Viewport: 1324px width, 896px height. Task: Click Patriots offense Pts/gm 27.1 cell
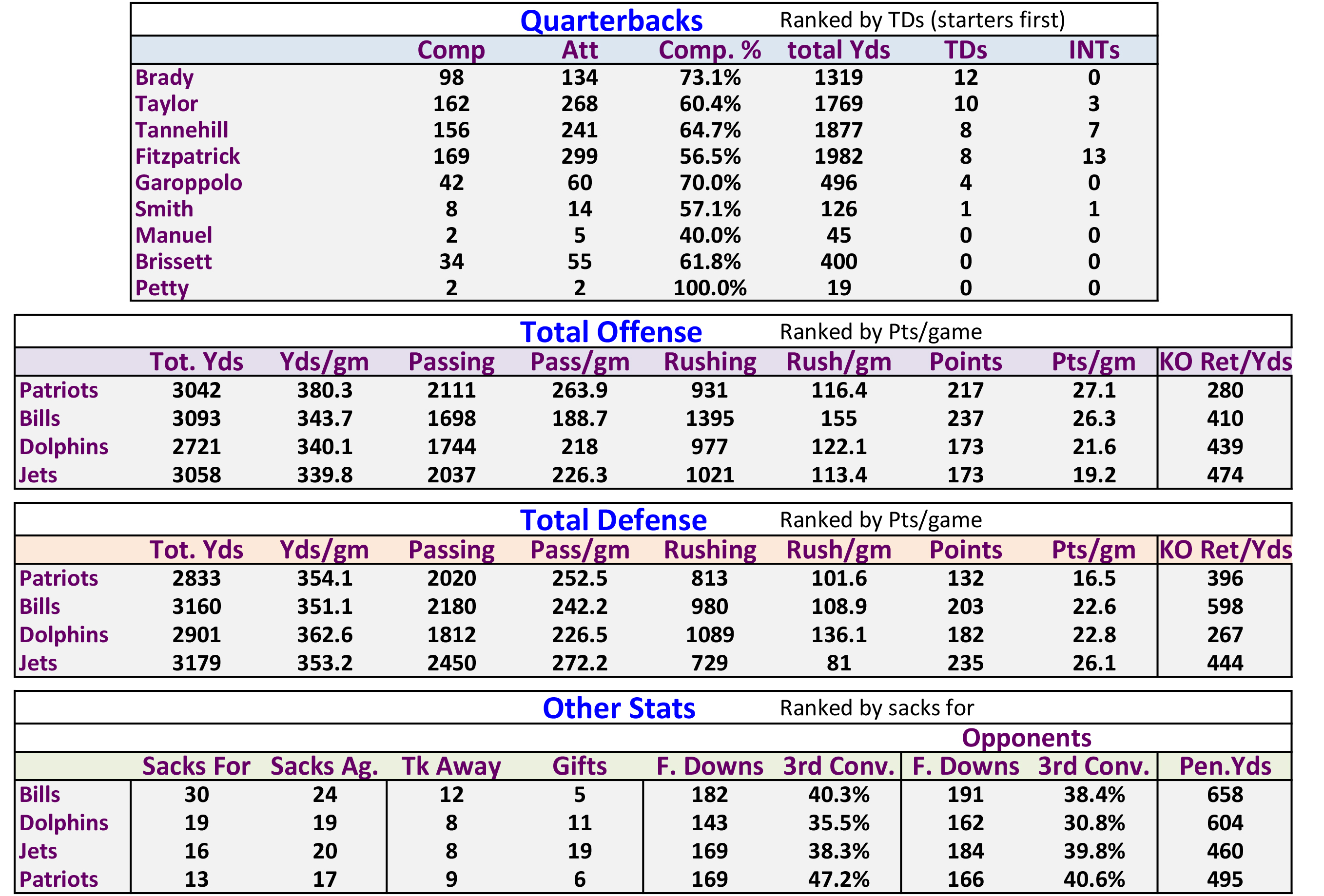tap(1093, 390)
